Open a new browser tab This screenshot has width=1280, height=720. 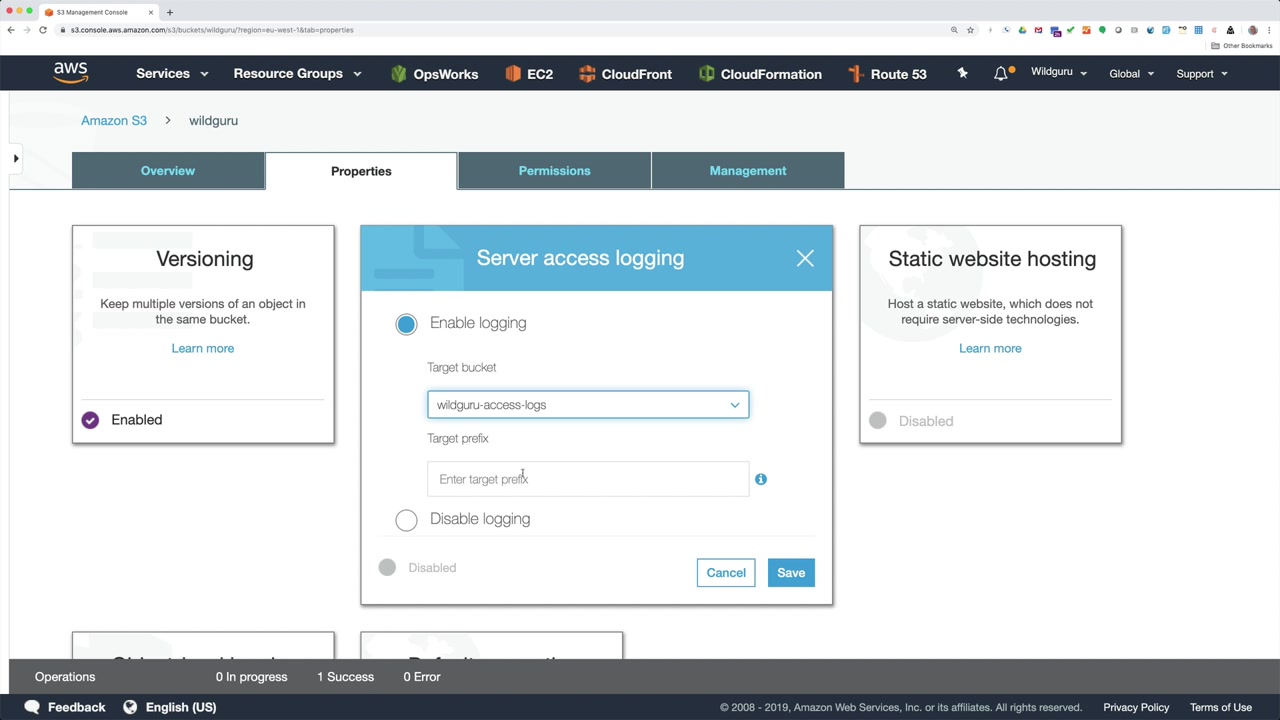click(170, 12)
